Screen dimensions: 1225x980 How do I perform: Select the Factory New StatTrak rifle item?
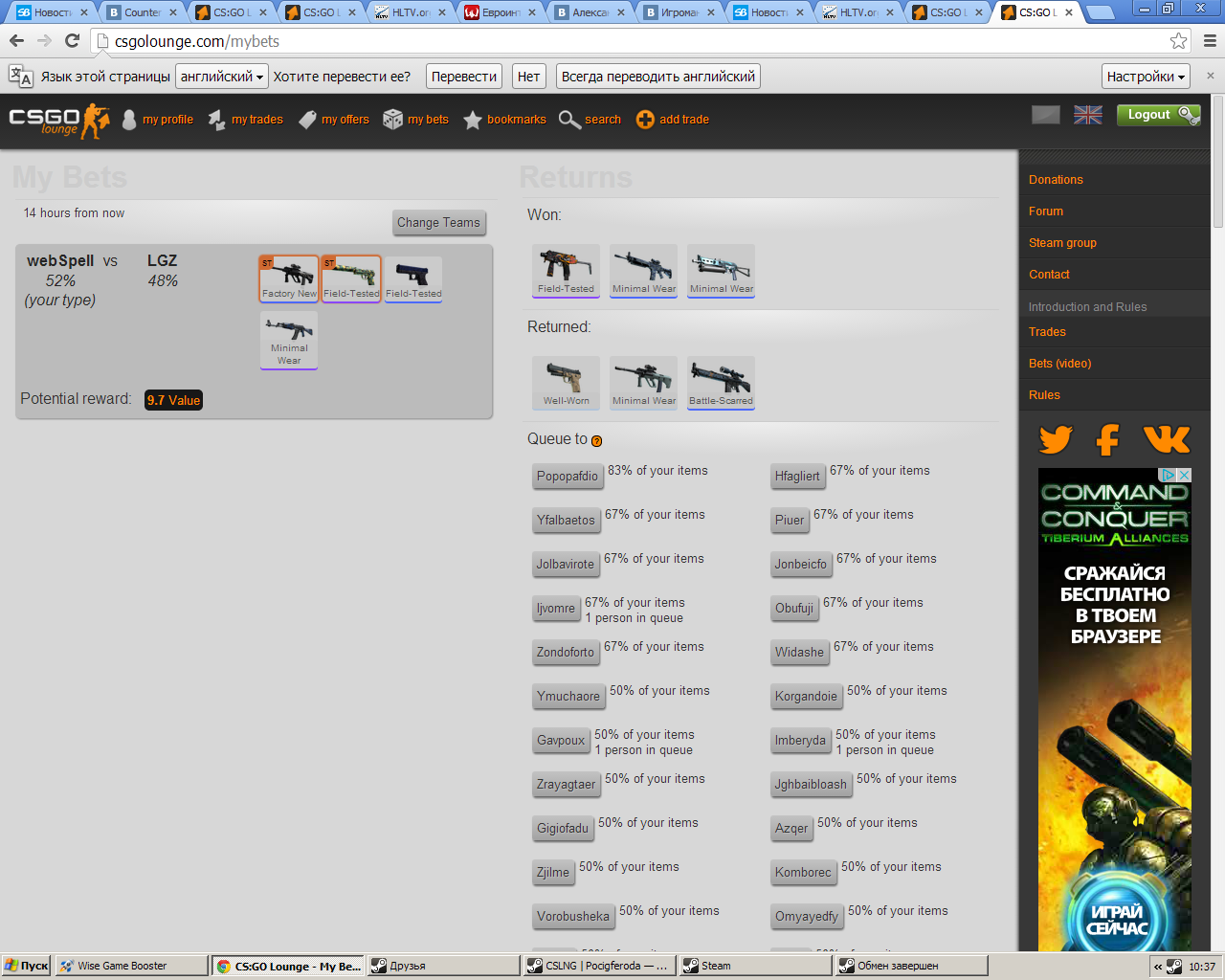289,278
